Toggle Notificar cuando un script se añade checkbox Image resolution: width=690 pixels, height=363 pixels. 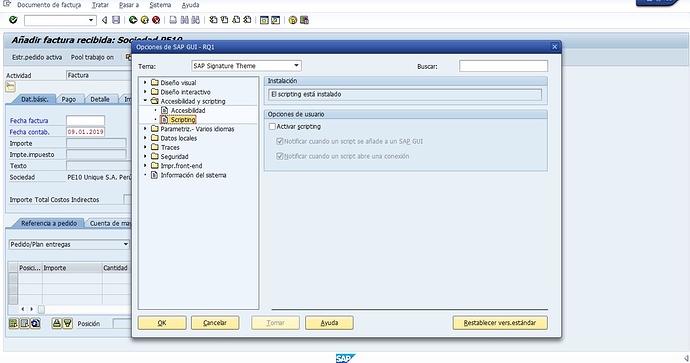click(279, 141)
